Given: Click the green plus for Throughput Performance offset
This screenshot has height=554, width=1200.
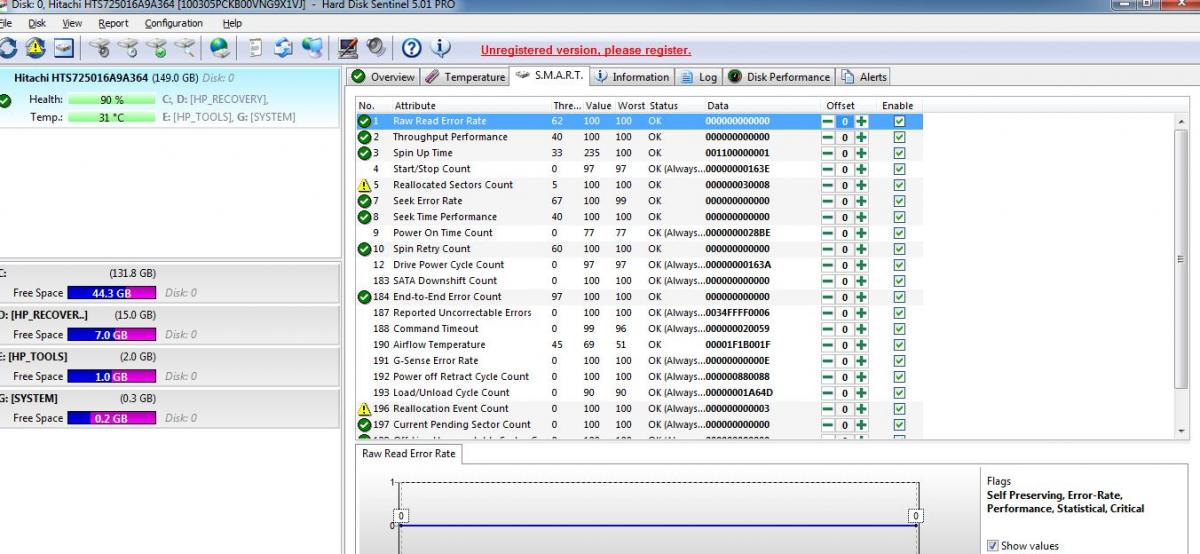Looking at the screenshot, I should coord(861,137).
